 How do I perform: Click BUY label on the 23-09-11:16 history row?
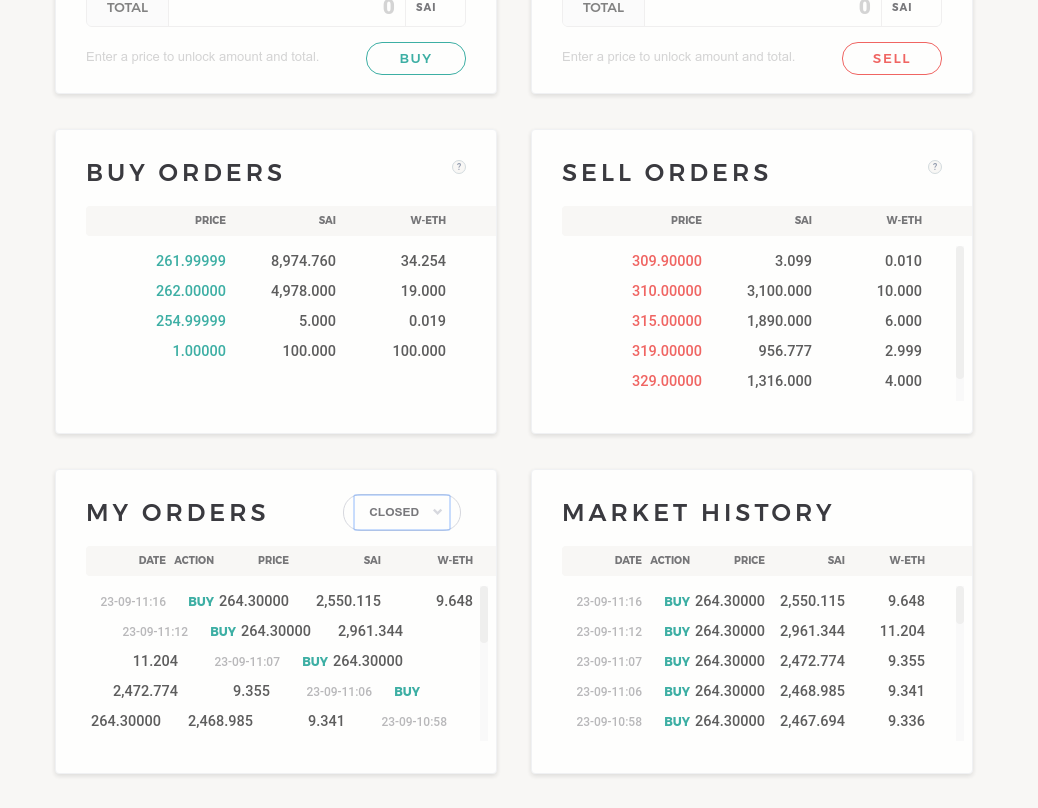(676, 601)
